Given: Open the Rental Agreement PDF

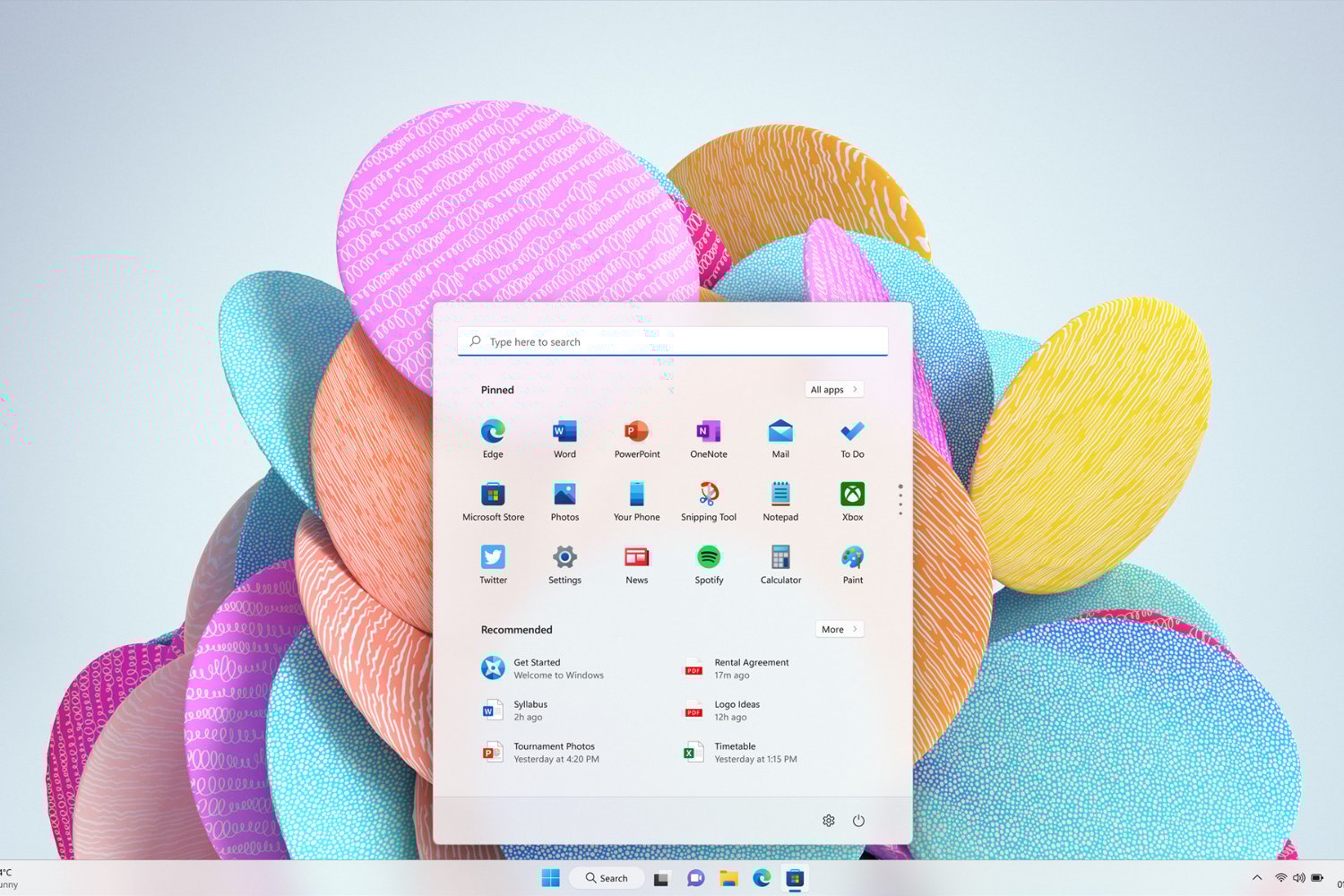Looking at the screenshot, I should 738,668.
